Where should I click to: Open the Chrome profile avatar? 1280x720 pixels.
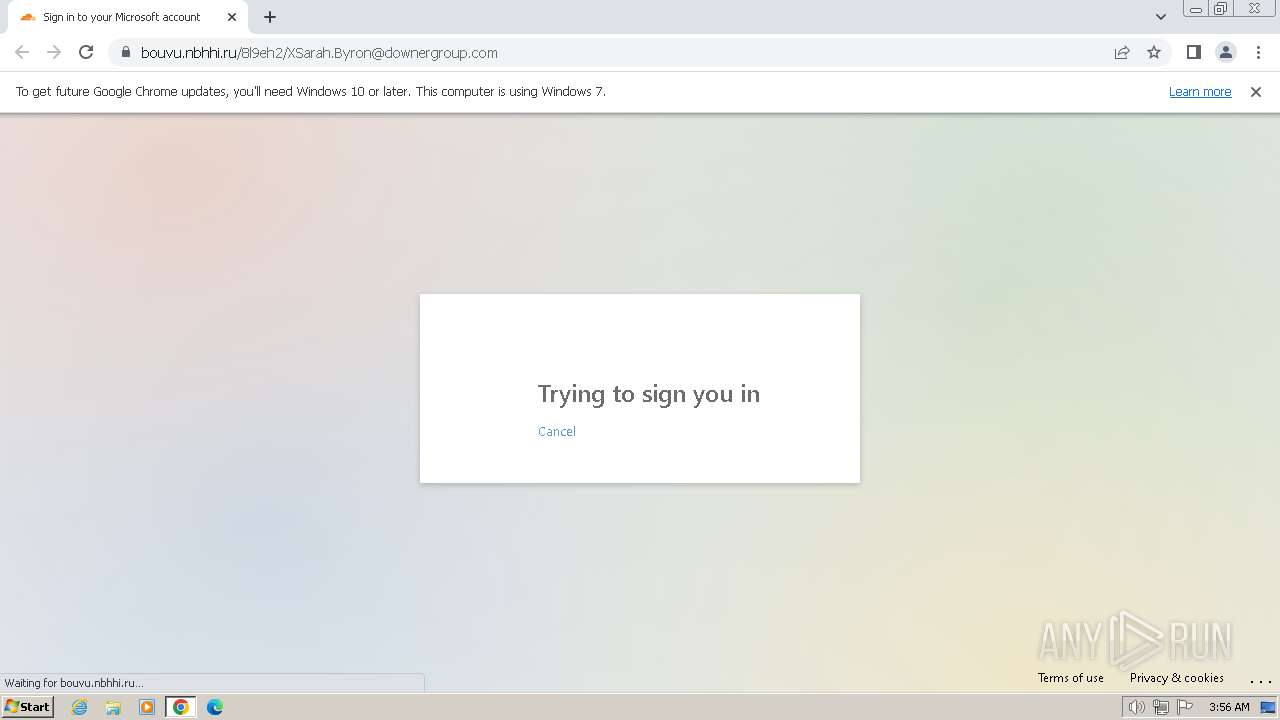pos(1226,53)
